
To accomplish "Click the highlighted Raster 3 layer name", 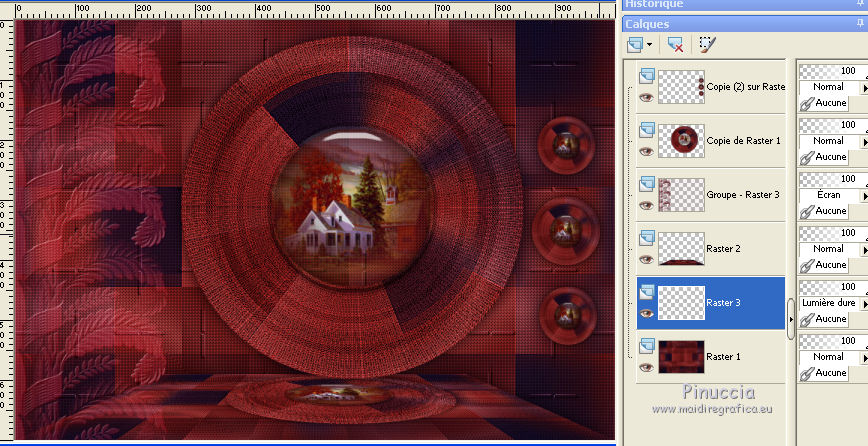I will point(724,303).
